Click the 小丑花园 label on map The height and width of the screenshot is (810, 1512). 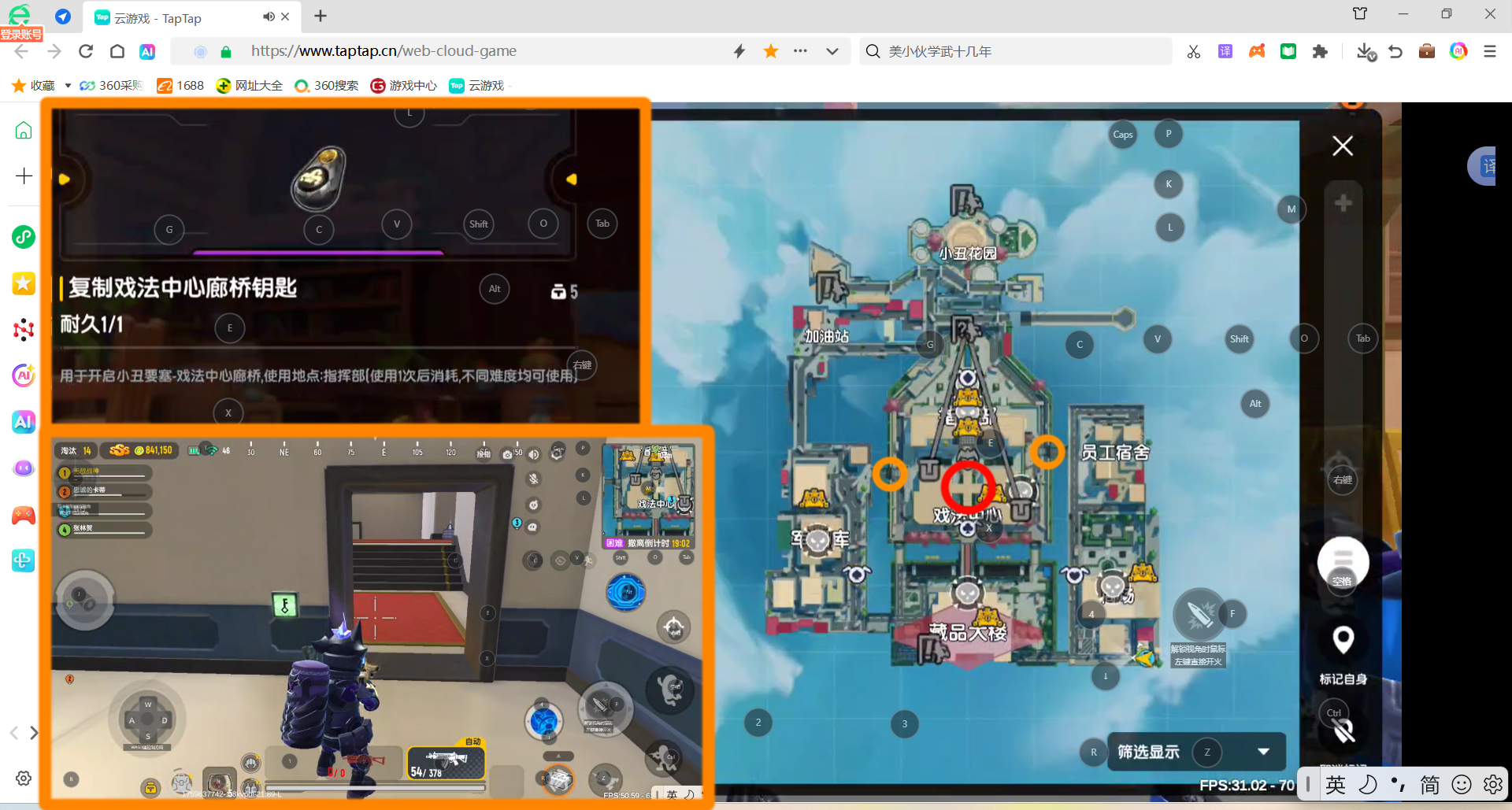tap(968, 253)
